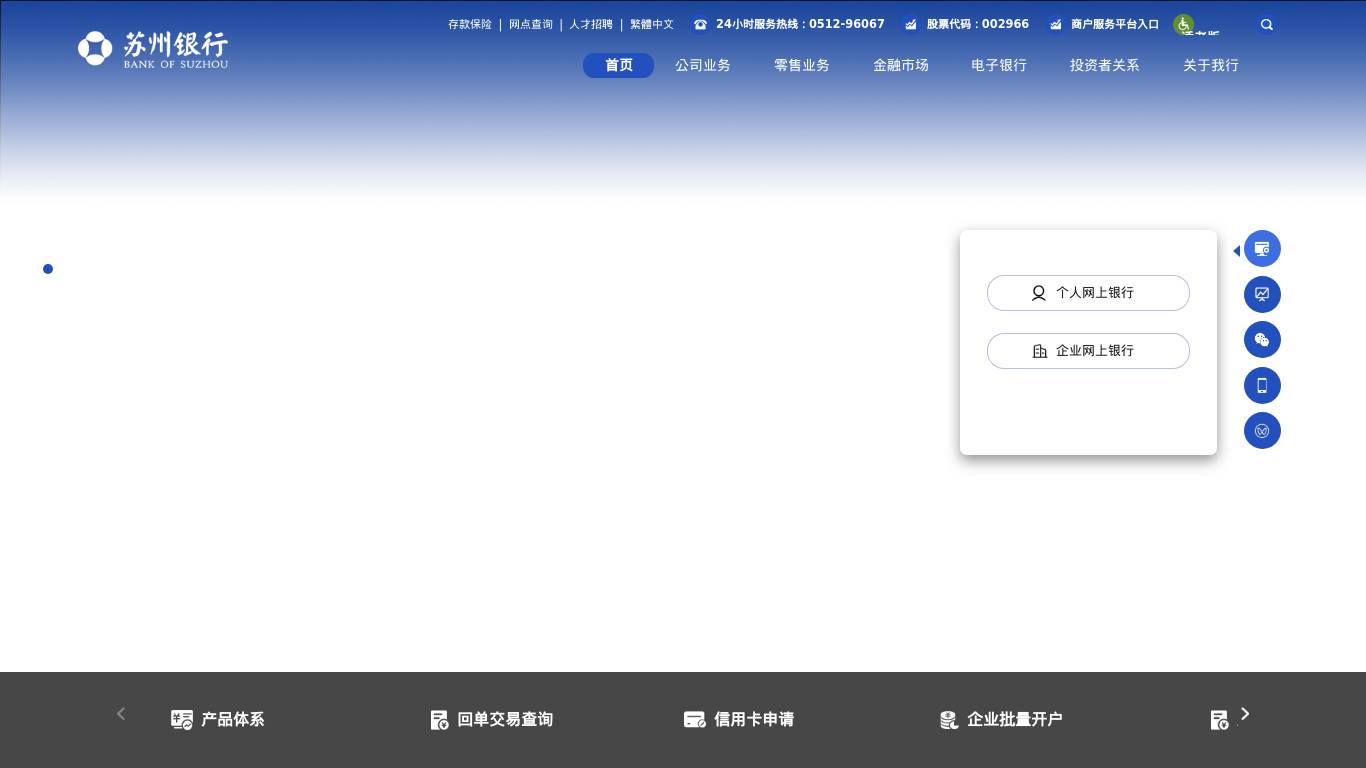Open the 电子银行 menu

[998, 66]
